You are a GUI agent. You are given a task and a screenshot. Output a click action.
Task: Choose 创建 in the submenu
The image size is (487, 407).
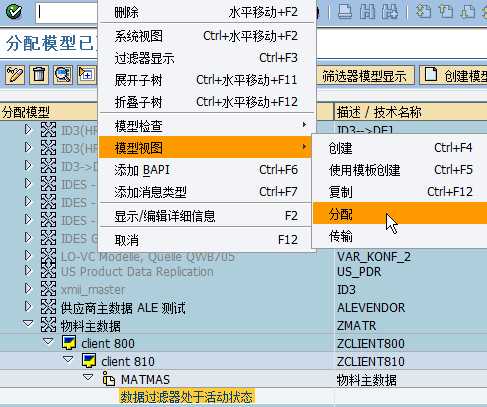point(400,148)
